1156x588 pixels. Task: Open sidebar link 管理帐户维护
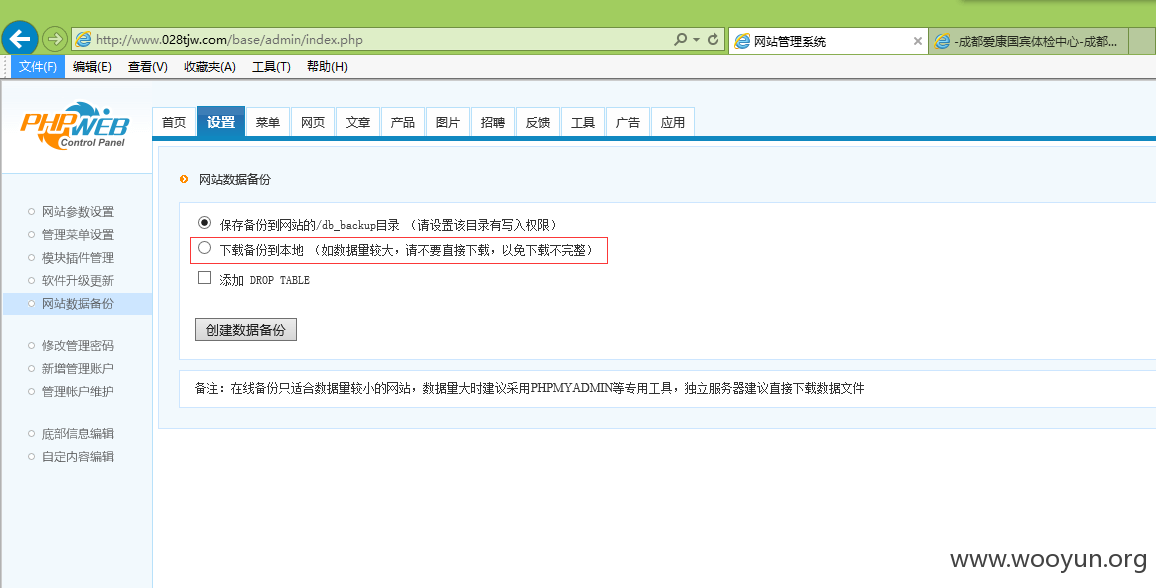click(x=77, y=391)
